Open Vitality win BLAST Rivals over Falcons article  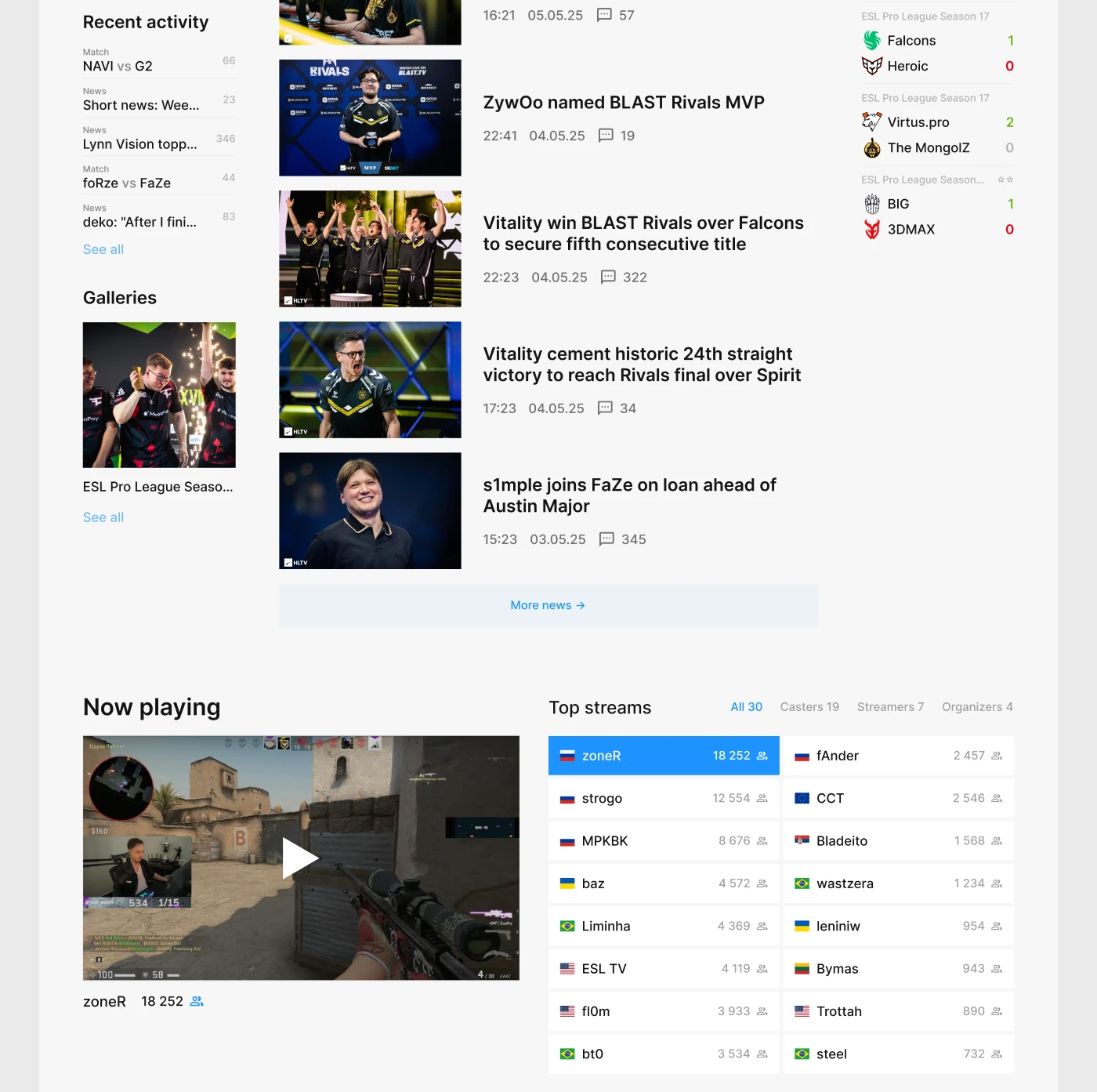click(x=643, y=234)
